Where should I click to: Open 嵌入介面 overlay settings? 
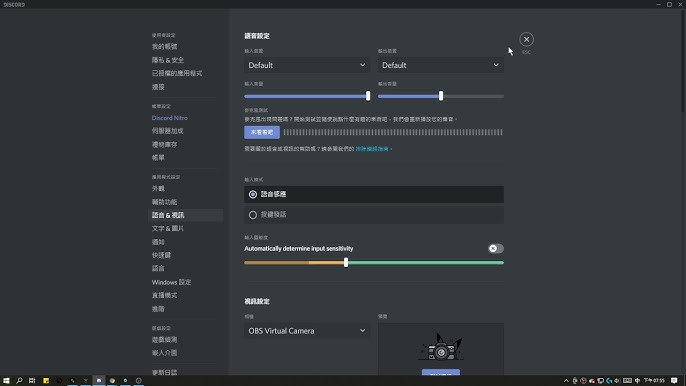pyautogui.click(x=164, y=353)
